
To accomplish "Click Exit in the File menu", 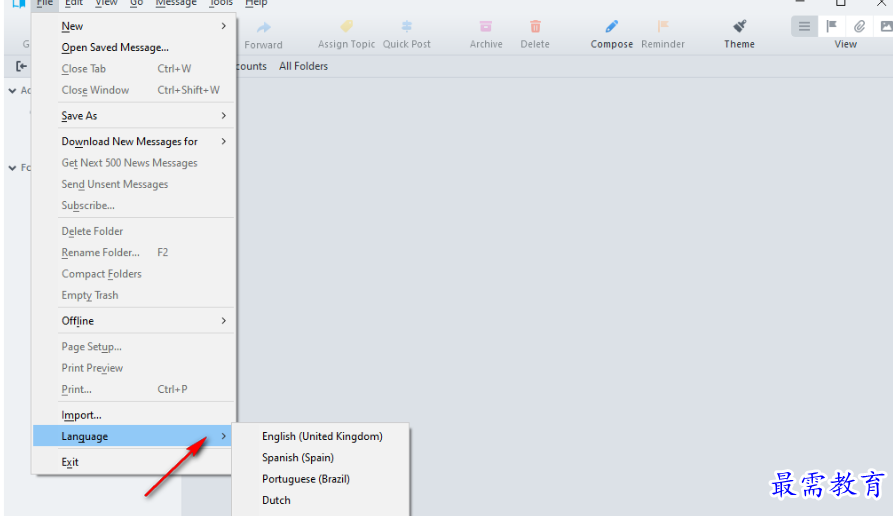I will (x=134, y=462).
